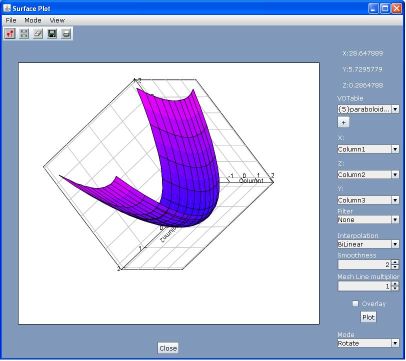Click the Mesh Line multiplier value field
The height and width of the screenshot is (361, 406).
[x=364, y=286]
